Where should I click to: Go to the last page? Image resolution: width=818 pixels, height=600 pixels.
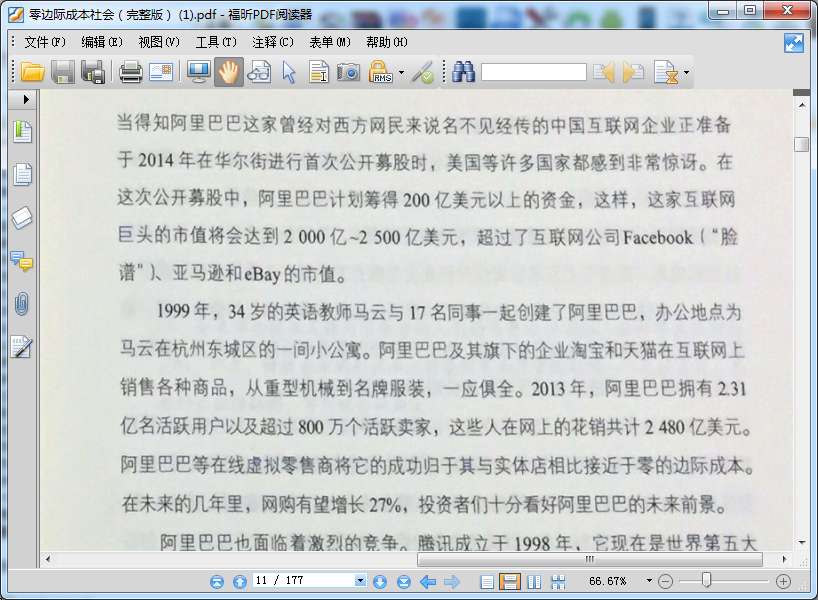404,581
